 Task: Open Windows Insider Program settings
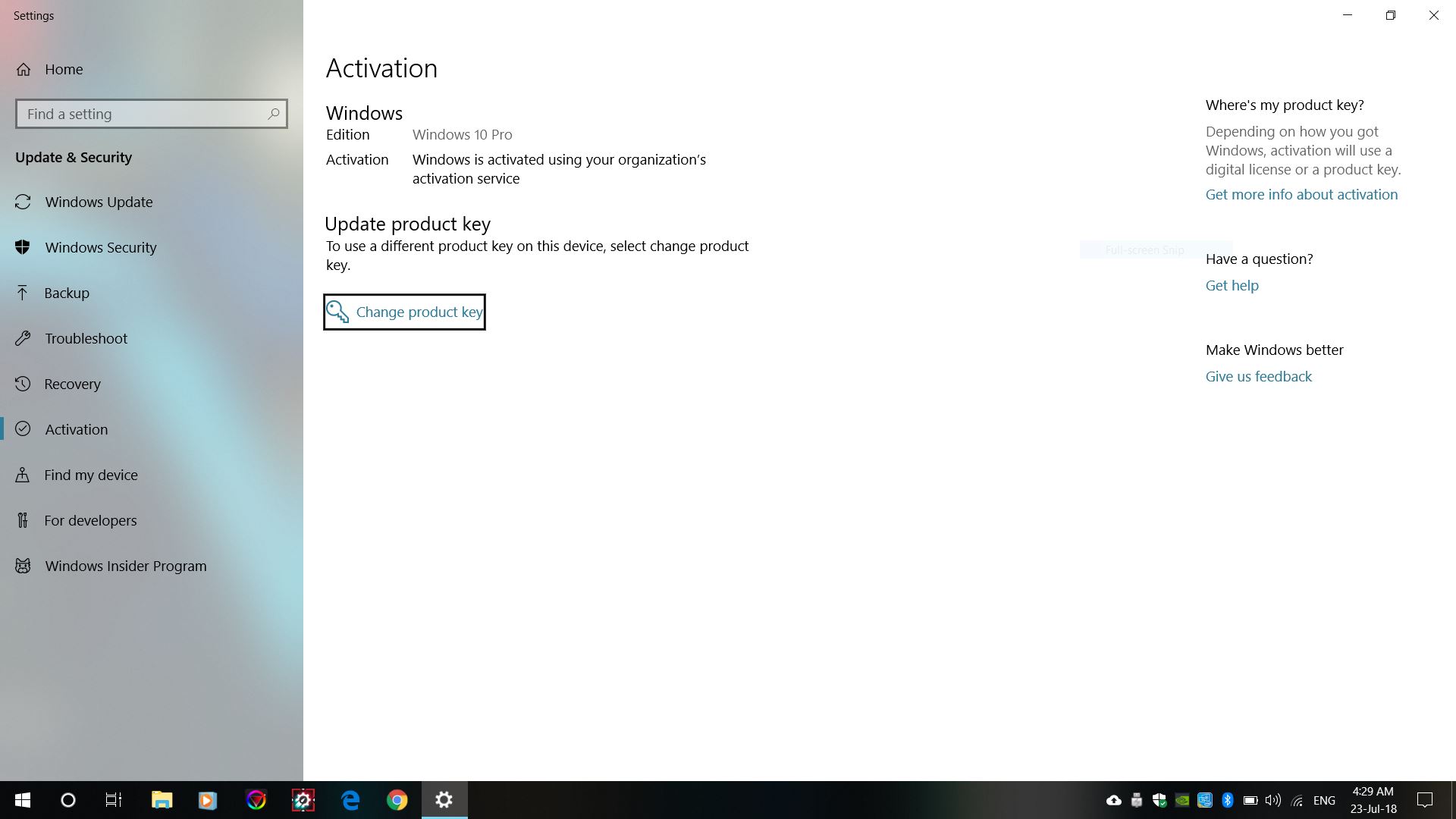[125, 566]
